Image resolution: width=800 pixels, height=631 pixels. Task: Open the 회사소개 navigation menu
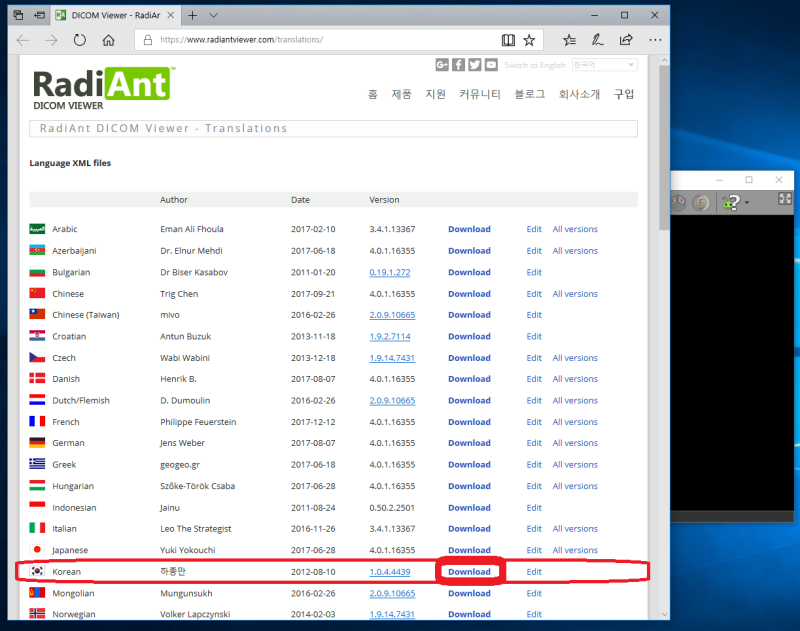click(x=579, y=94)
